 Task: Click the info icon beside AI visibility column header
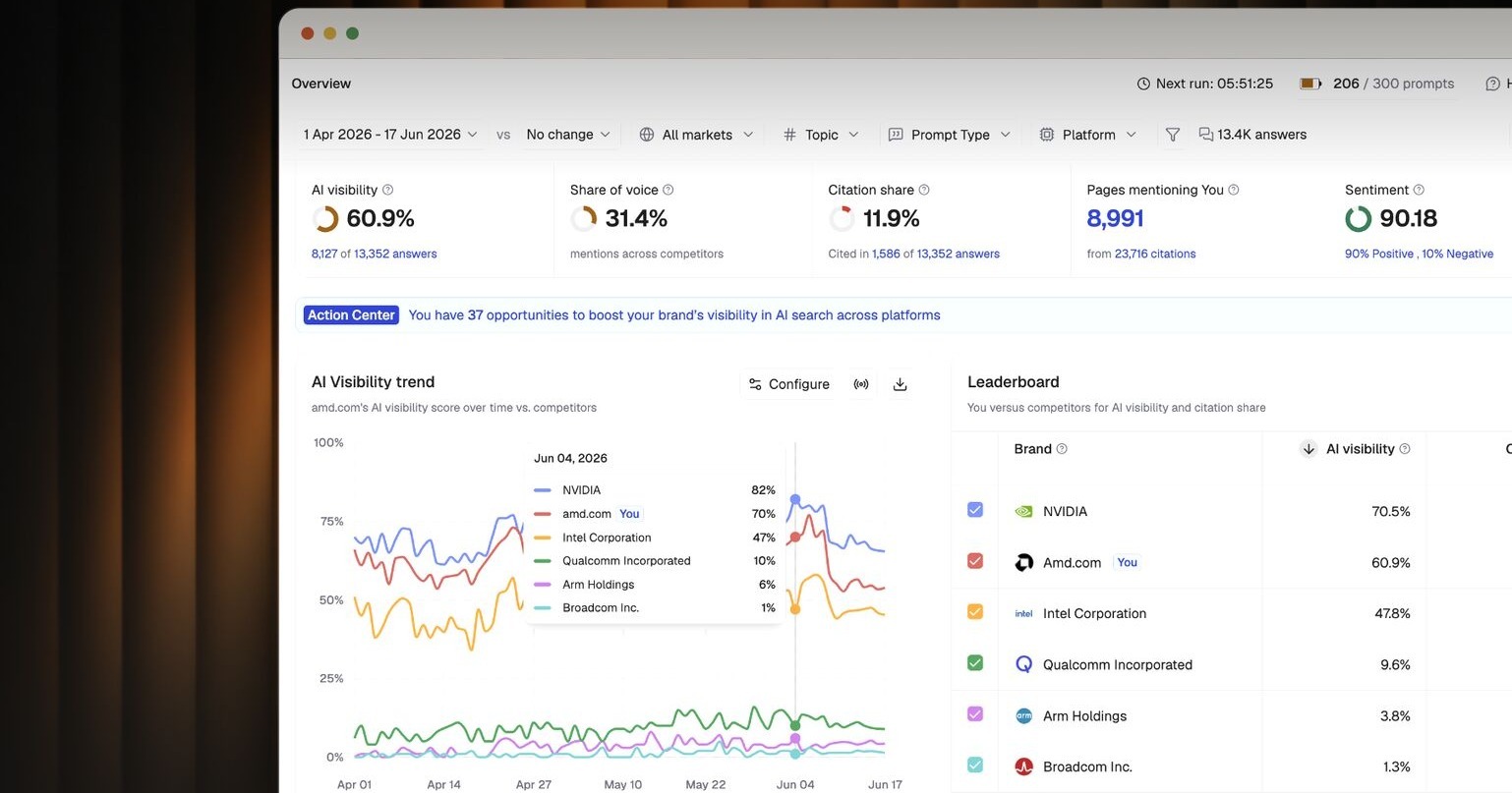(1405, 449)
